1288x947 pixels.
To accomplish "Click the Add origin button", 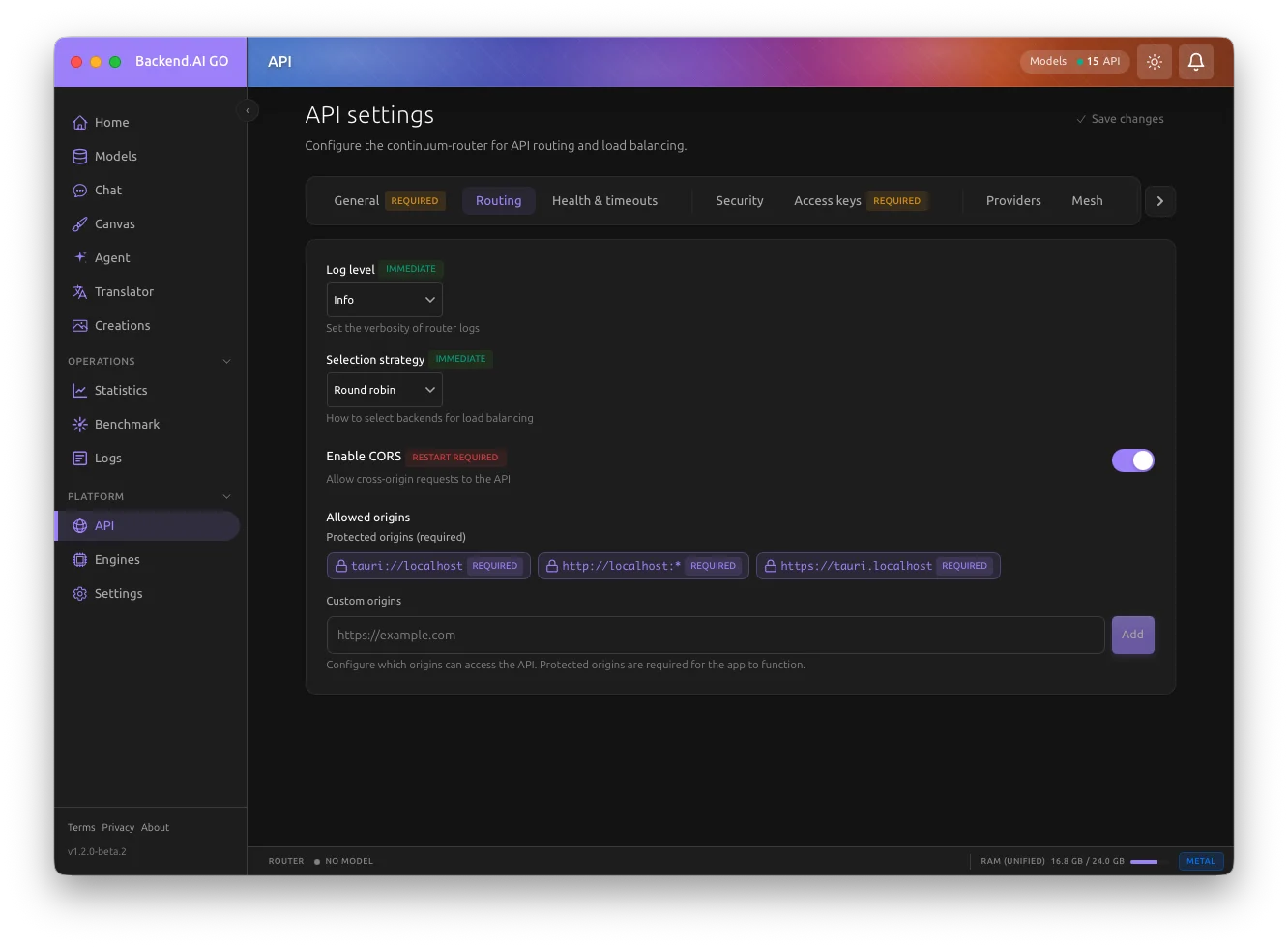I will pyautogui.click(x=1132, y=635).
